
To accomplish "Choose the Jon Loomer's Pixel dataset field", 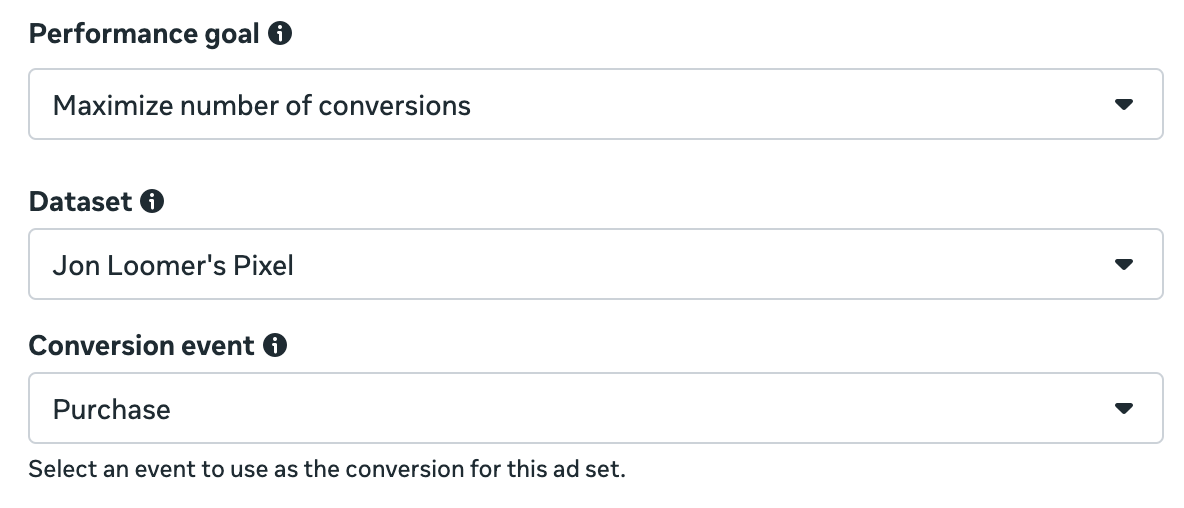I will pyautogui.click(x=596, y=264).
